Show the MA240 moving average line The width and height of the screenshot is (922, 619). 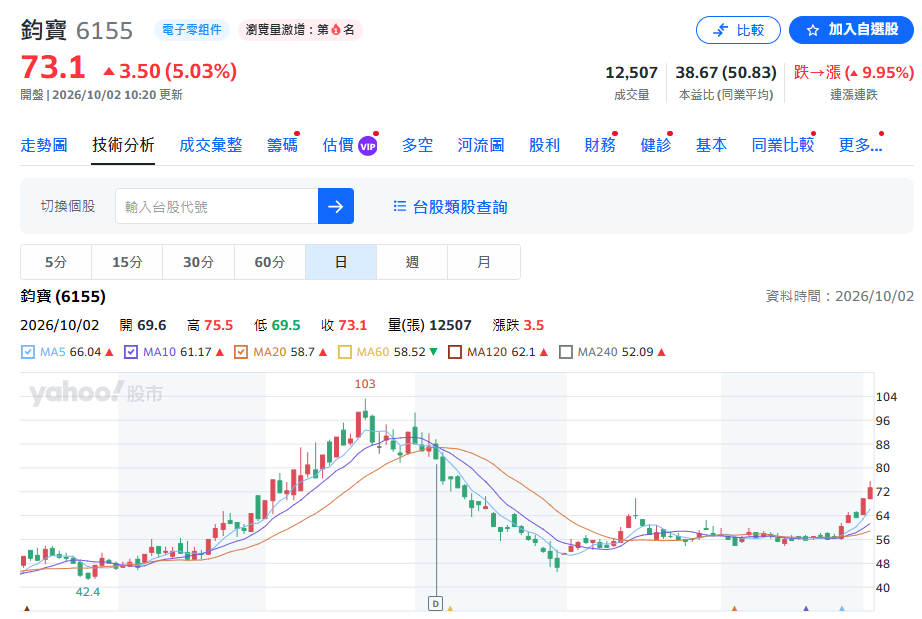(566, 352)
